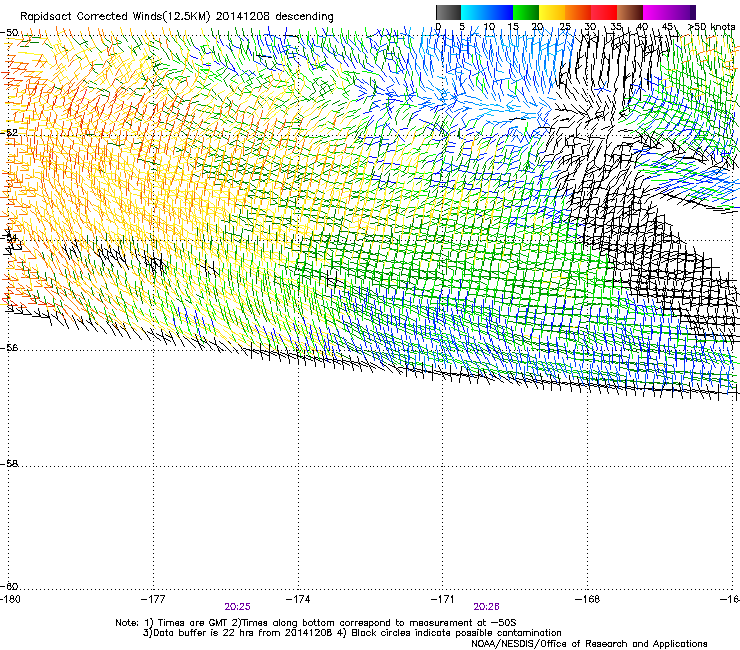
Task: Click the legend tick label '10'
Action: click(489, 27)
